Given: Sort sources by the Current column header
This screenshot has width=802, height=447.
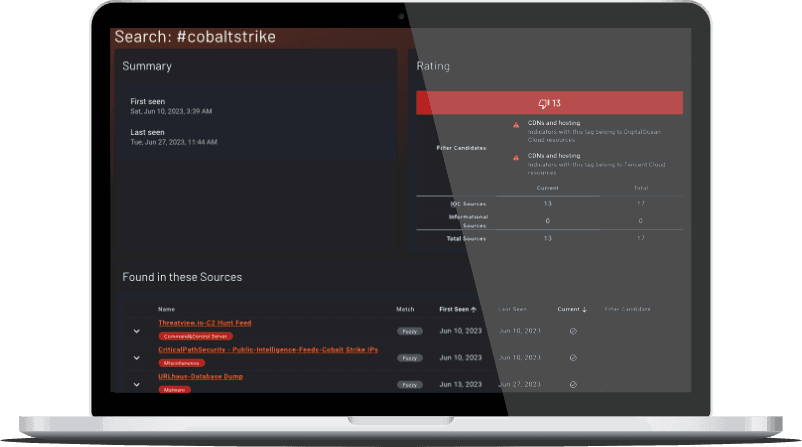Looking at the screenshot, I should coord(568,309).
